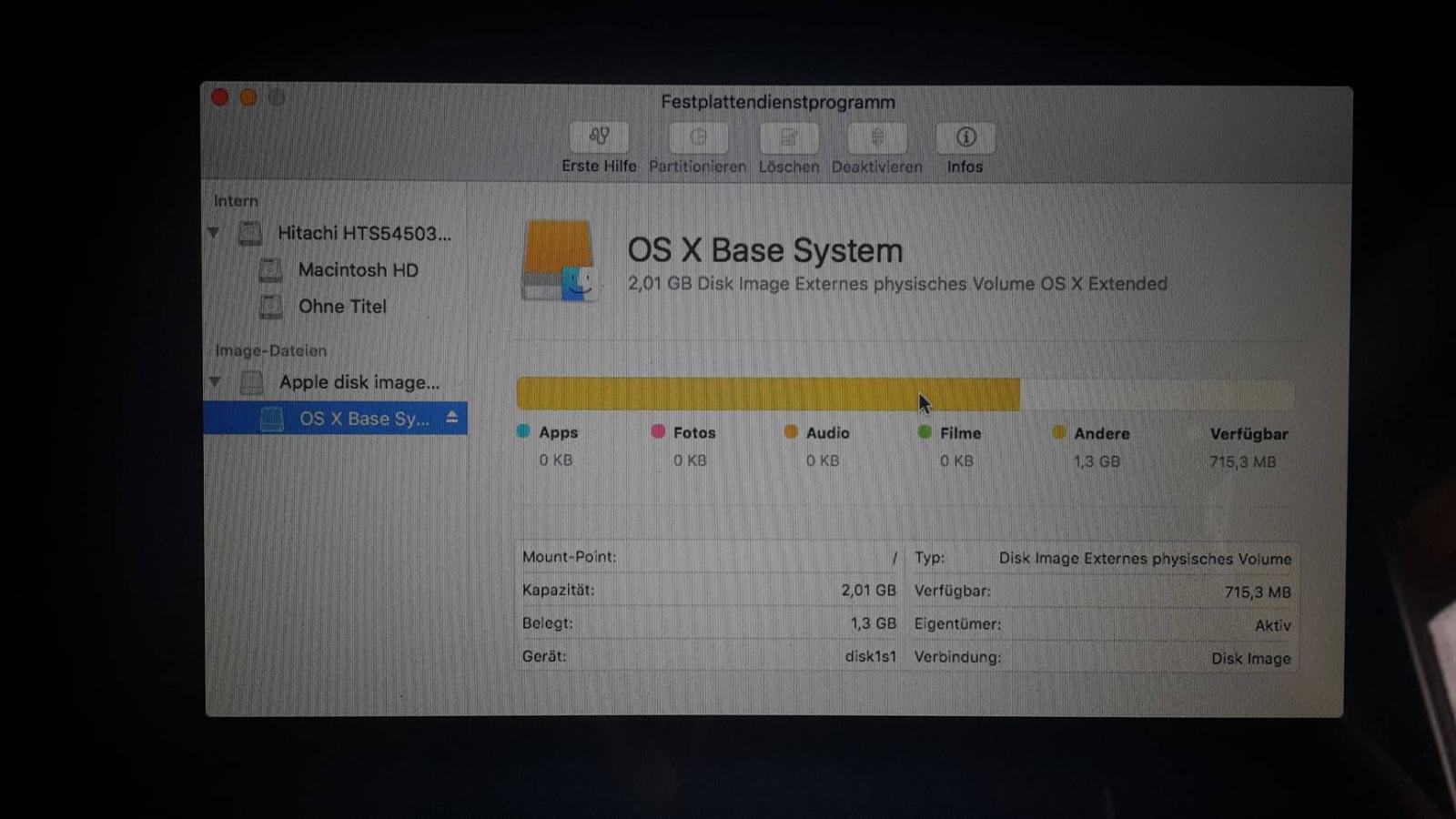The height and width of the screenshot is (819, 1456).
Task: Click the Kapazität 2,01 GB value
Action: click(x=868, y=591)
